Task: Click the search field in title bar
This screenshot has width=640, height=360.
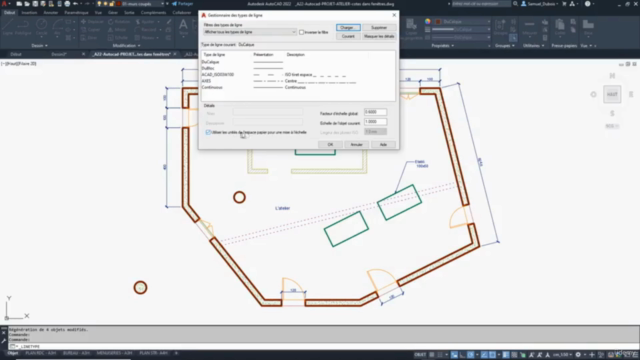Action: [481, 4]
